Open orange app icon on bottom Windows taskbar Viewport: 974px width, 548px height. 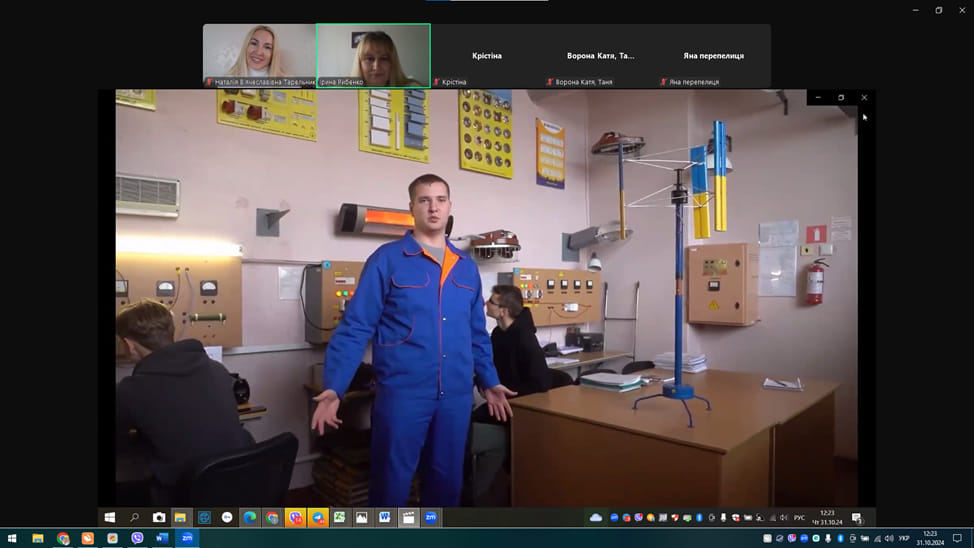[x=88, y=538]
